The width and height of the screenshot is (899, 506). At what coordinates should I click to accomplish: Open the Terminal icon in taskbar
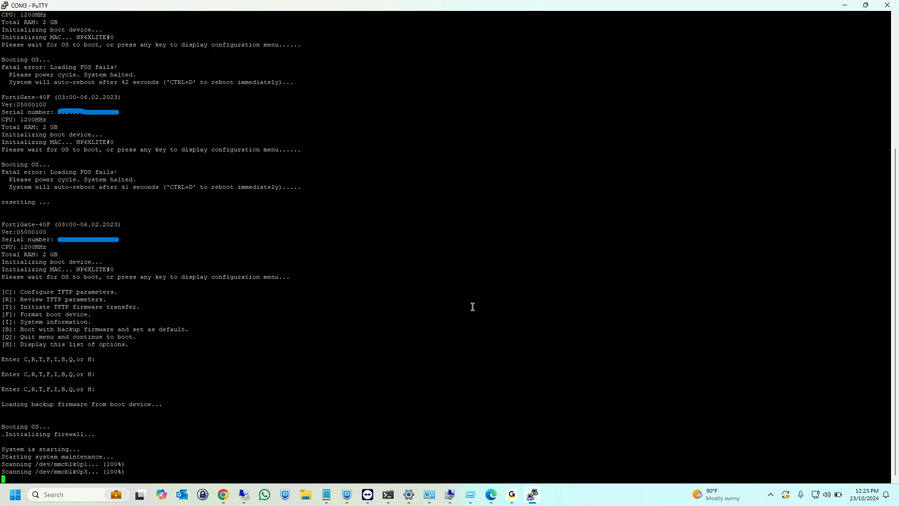[x=388, y=495]
